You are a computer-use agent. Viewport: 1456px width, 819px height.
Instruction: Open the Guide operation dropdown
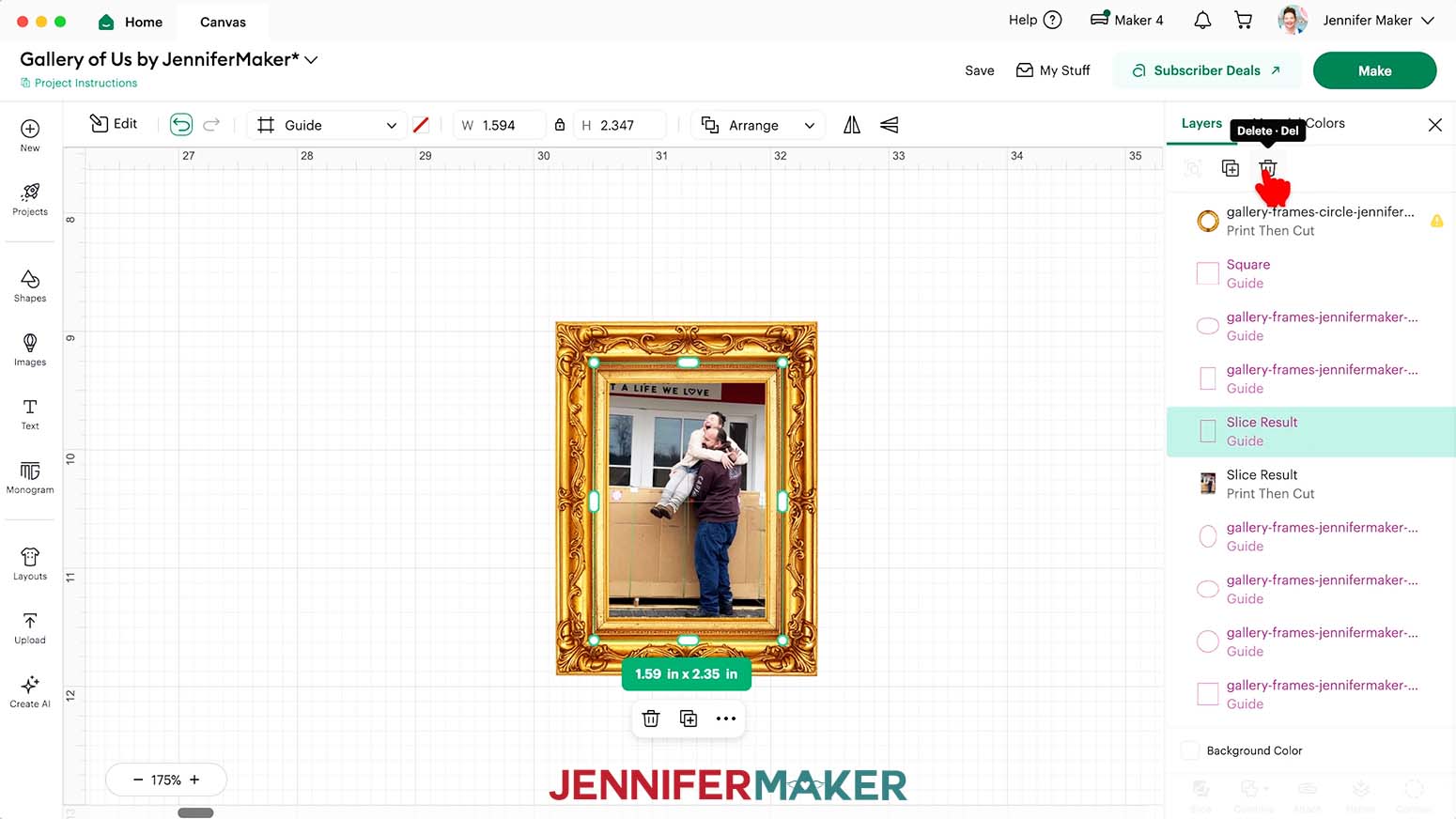[327, 125]
